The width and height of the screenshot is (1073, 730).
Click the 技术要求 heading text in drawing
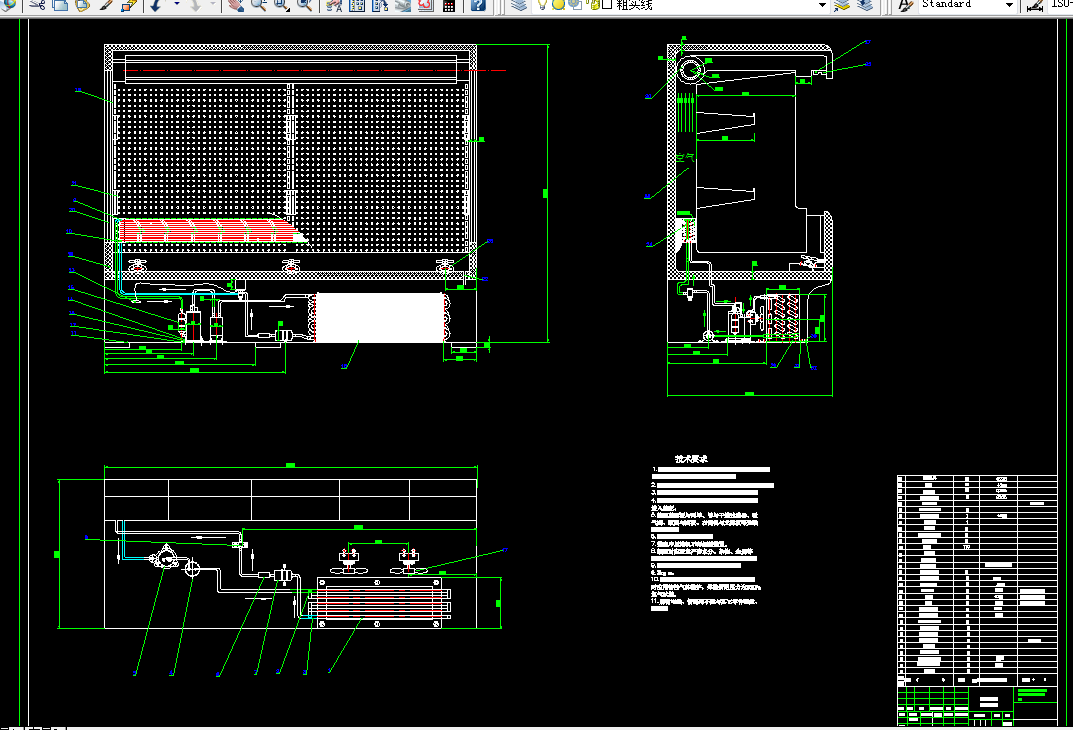coord(690,459)
